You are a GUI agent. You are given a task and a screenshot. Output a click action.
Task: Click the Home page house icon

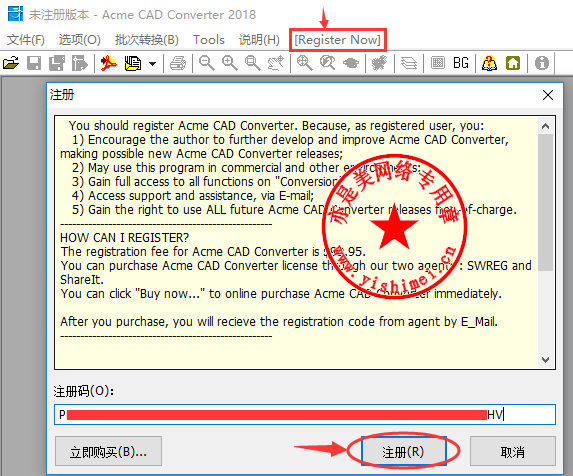coord(513,63)
